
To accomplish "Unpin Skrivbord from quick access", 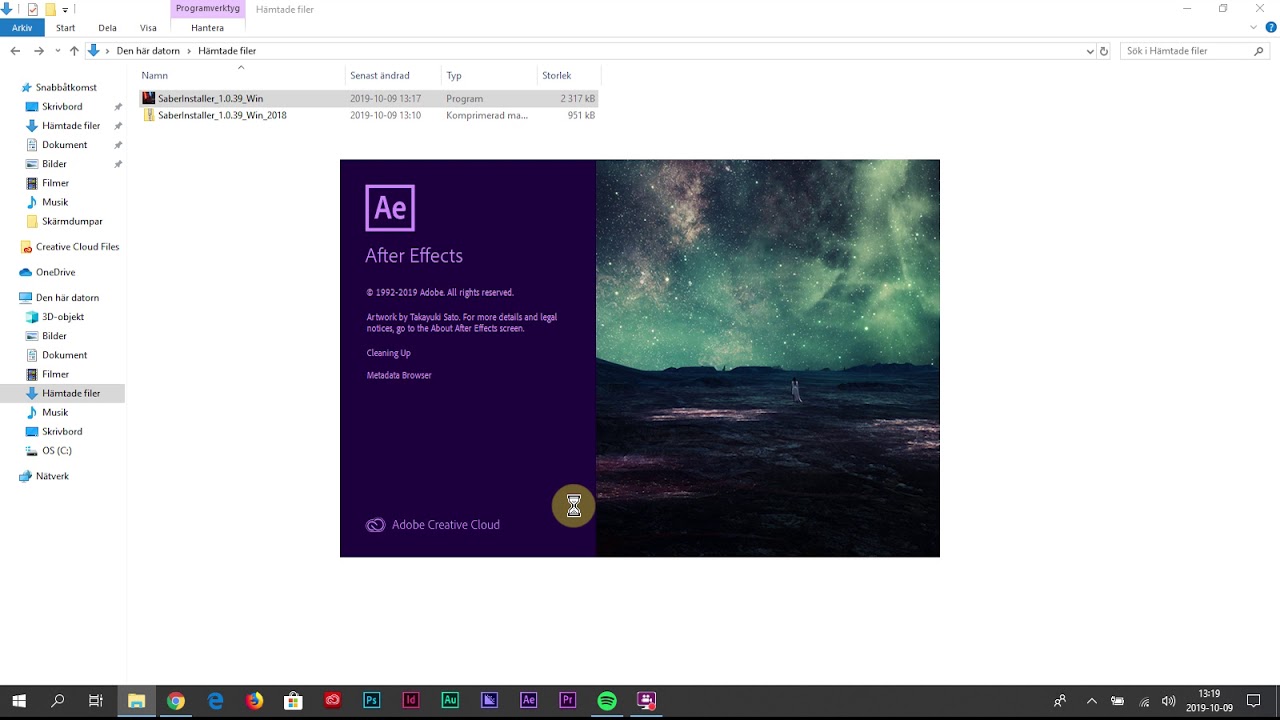I will click(118, 107).
